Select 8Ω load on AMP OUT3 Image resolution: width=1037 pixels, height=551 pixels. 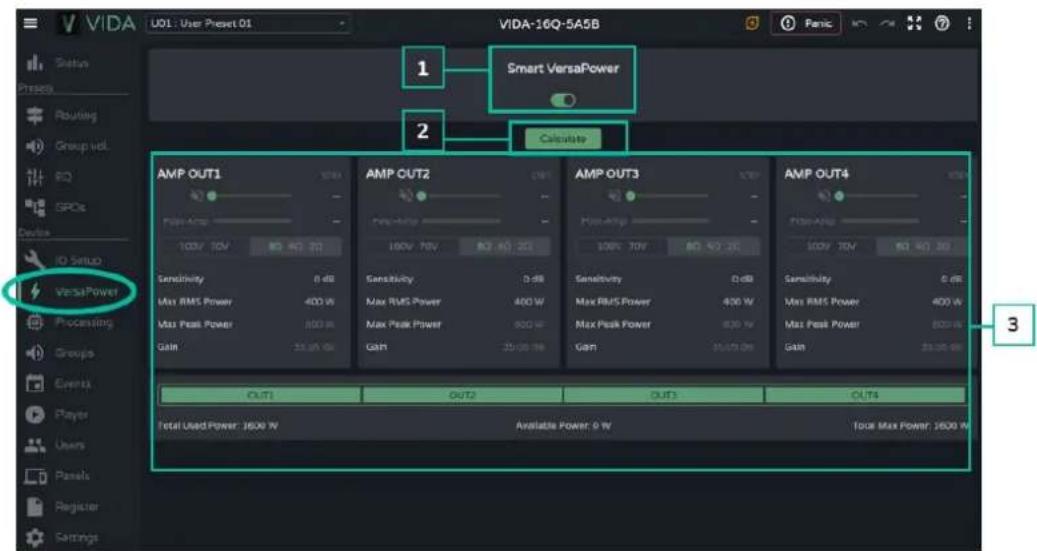click(693, 246)
